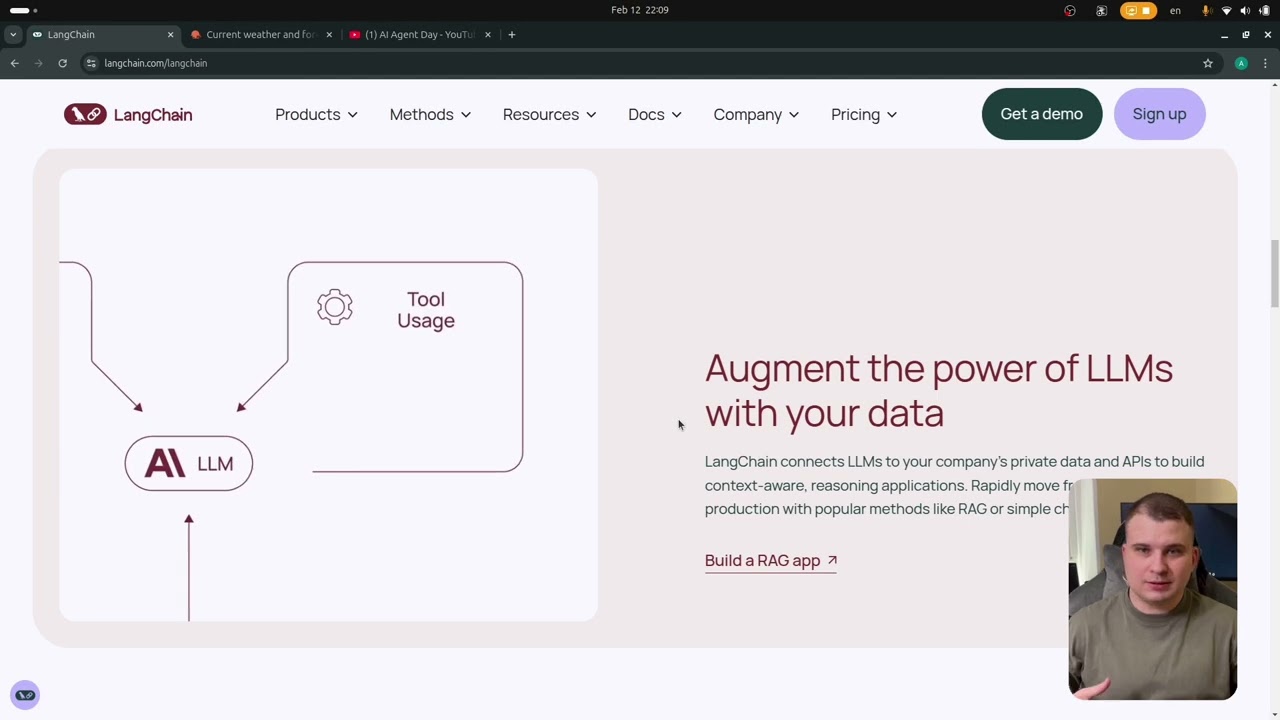Switch to the LangChain tab
1280x720 pixels.
pos(103,34)
